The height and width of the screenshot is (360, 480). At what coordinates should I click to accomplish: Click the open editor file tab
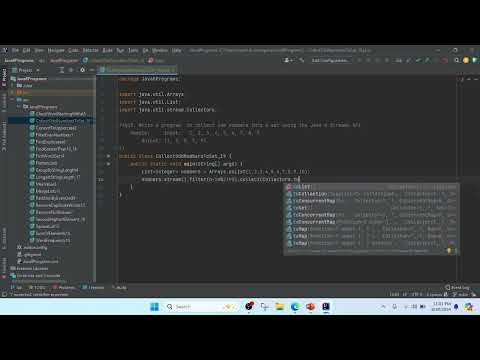(x=137, y=70)
